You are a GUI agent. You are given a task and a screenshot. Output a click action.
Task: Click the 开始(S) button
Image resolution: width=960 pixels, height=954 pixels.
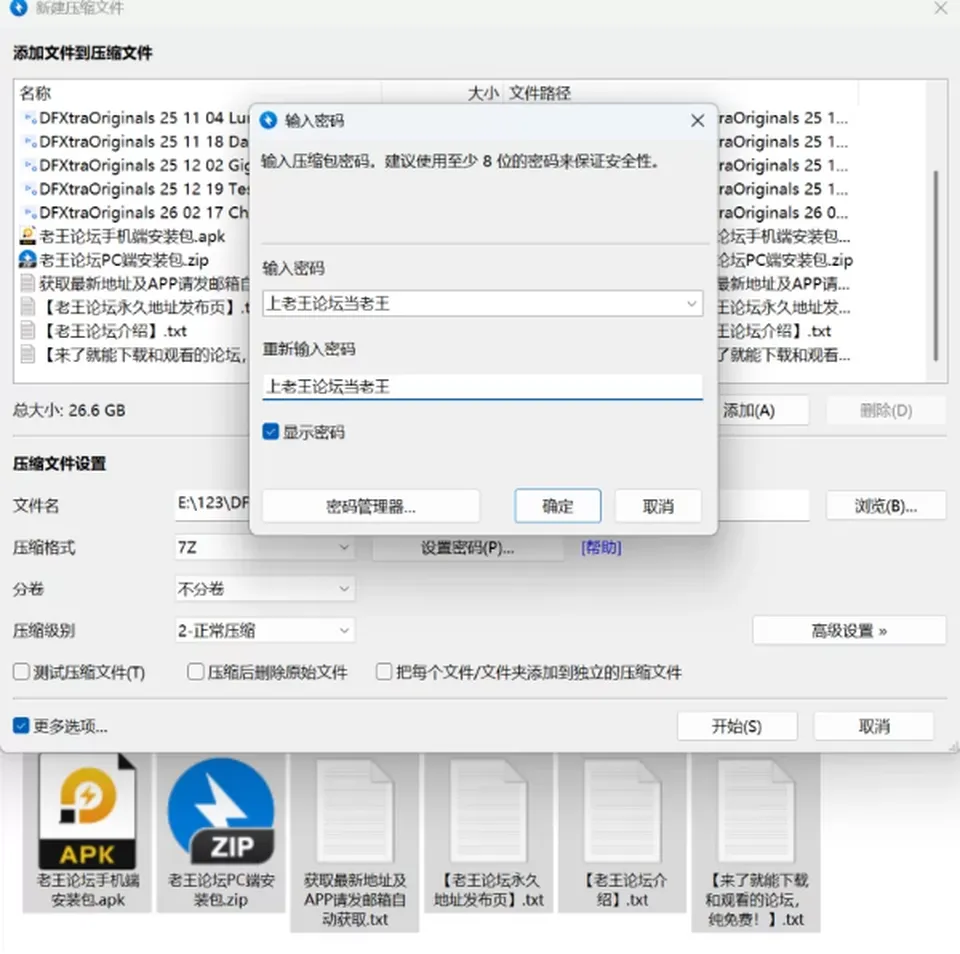pyautogui.click(x=737, y=726)
